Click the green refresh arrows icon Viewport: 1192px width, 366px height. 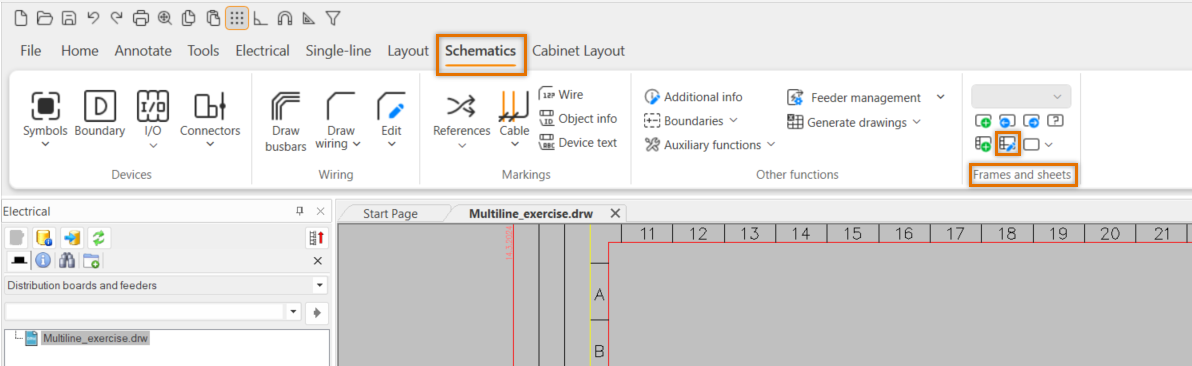pyautogui.click(x=98, y=237)
